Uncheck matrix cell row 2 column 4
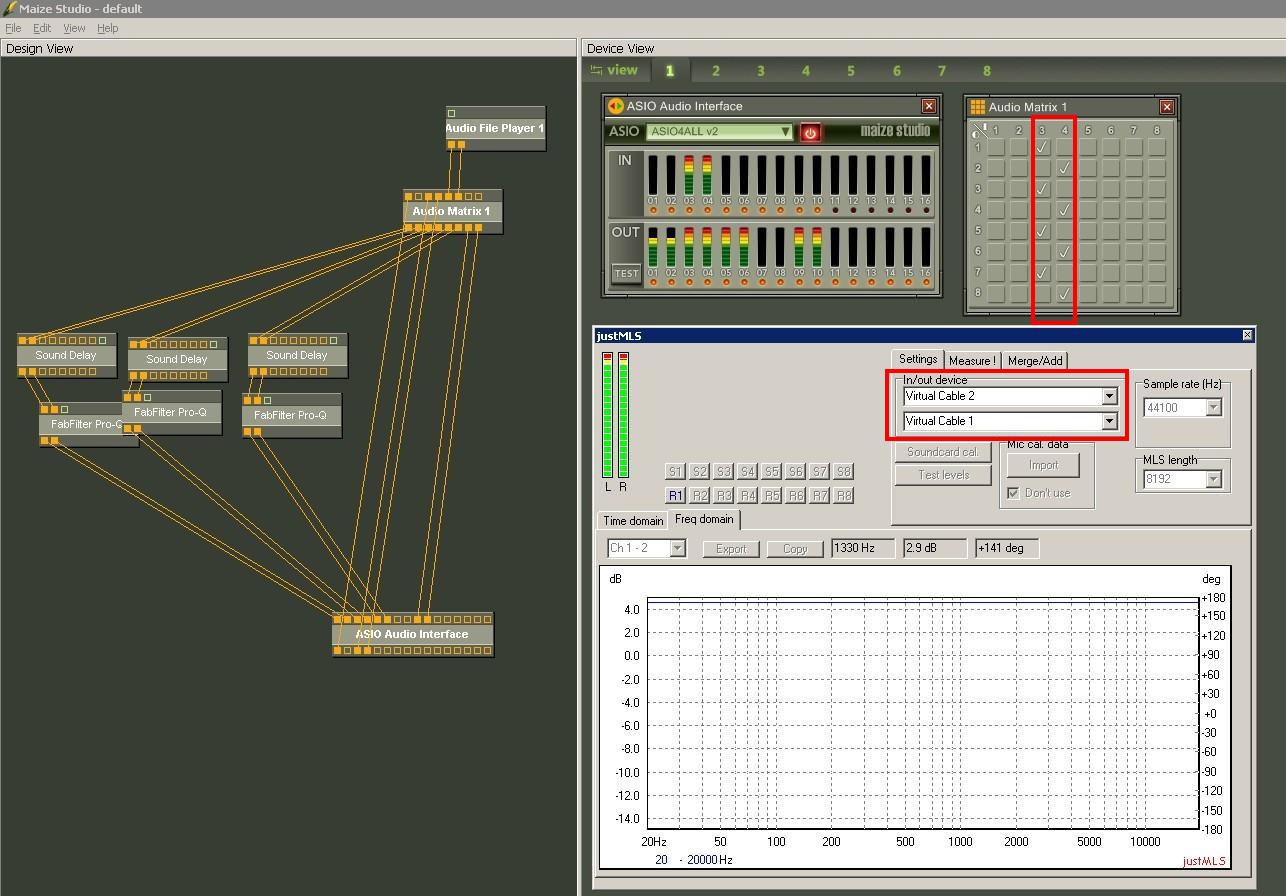 coord(1065,168)
